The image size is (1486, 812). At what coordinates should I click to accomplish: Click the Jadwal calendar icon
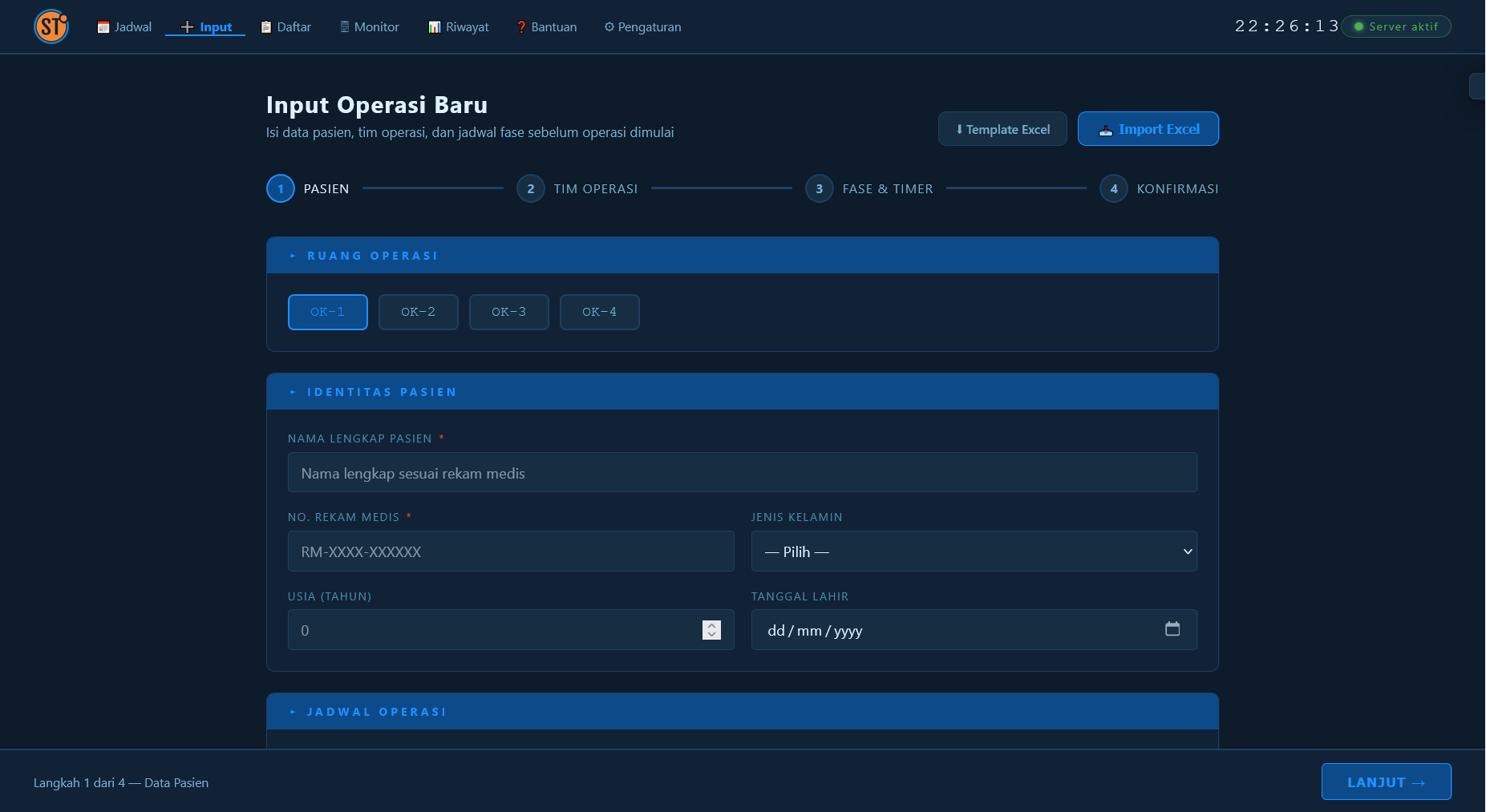pyautogui.click(x=103, y=27)
